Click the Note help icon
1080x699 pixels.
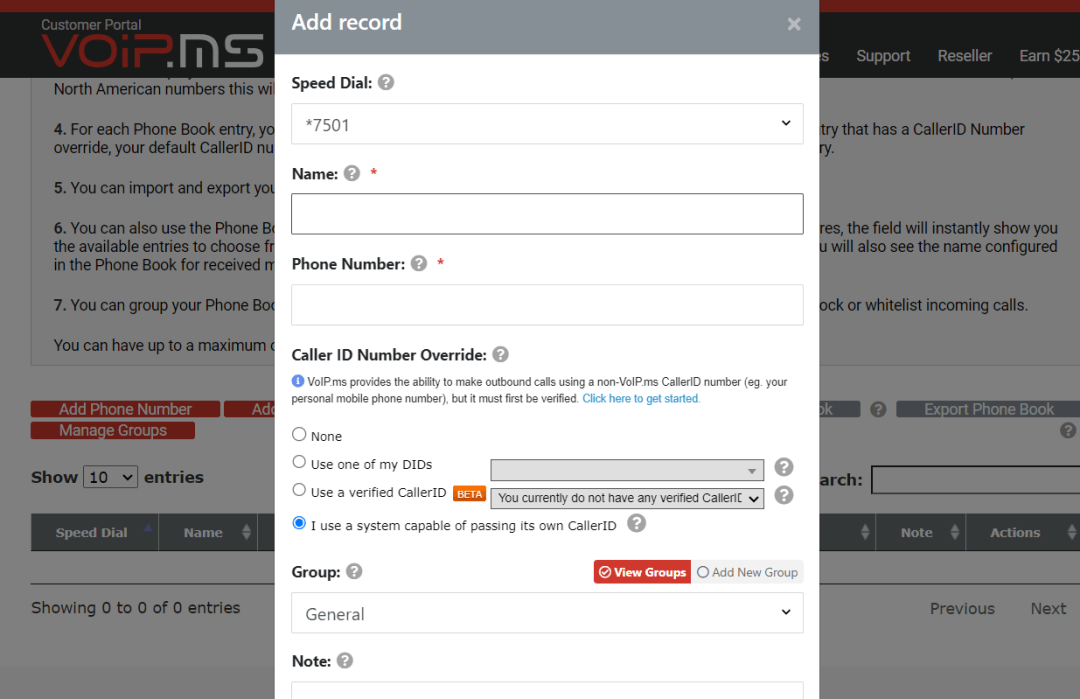(344, 660)
